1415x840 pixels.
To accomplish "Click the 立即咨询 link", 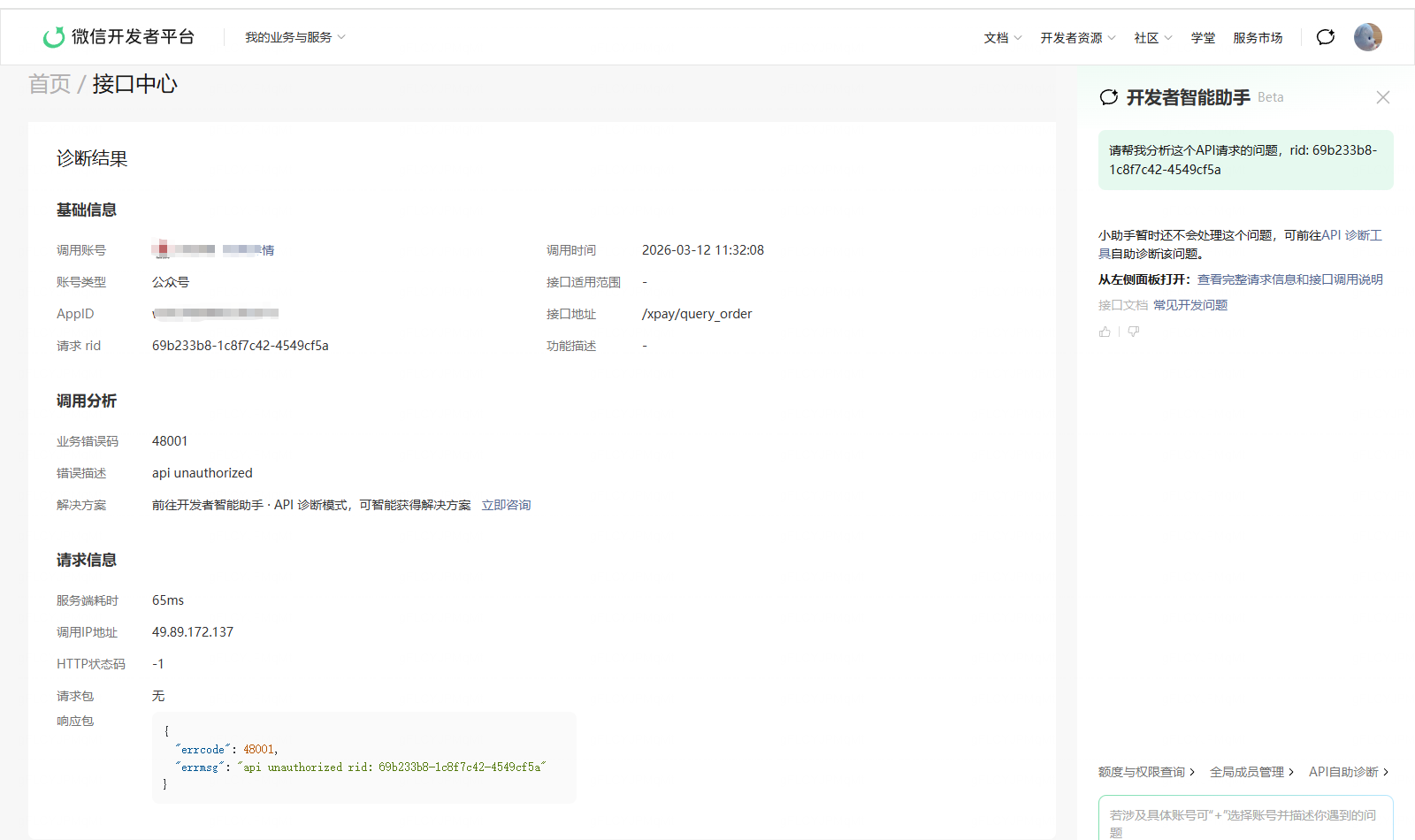I will 506,505.
